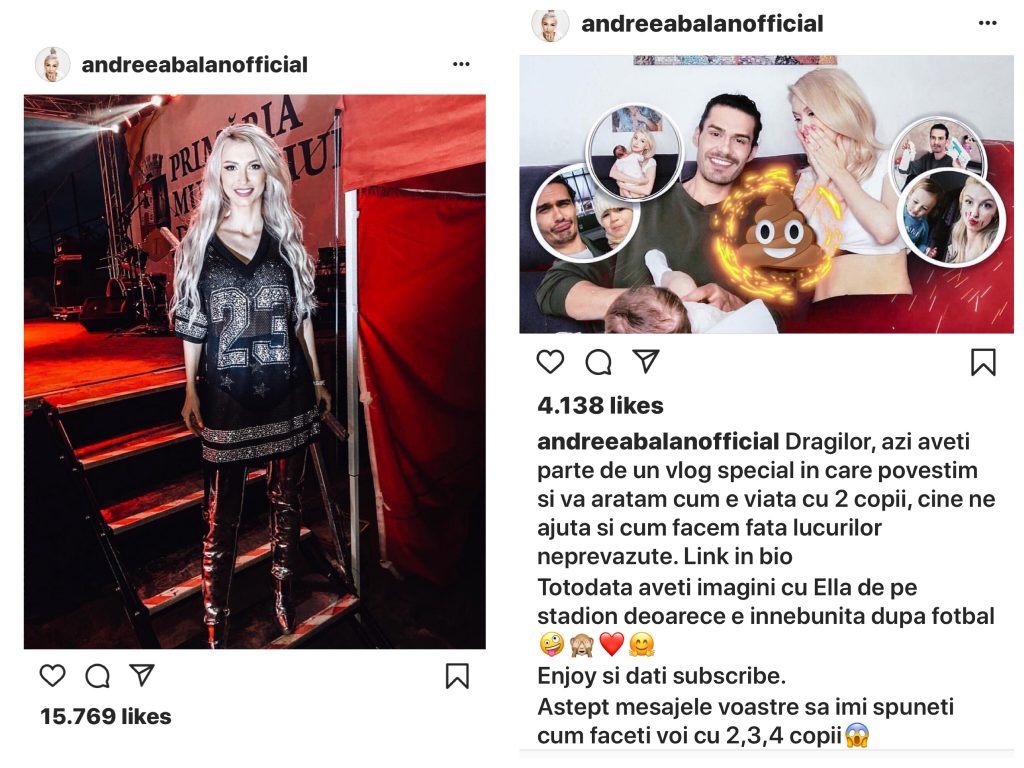The height and width of the screenshot is (768, 1024).
Task: Comment on the right vlog post
Action: 598,362
